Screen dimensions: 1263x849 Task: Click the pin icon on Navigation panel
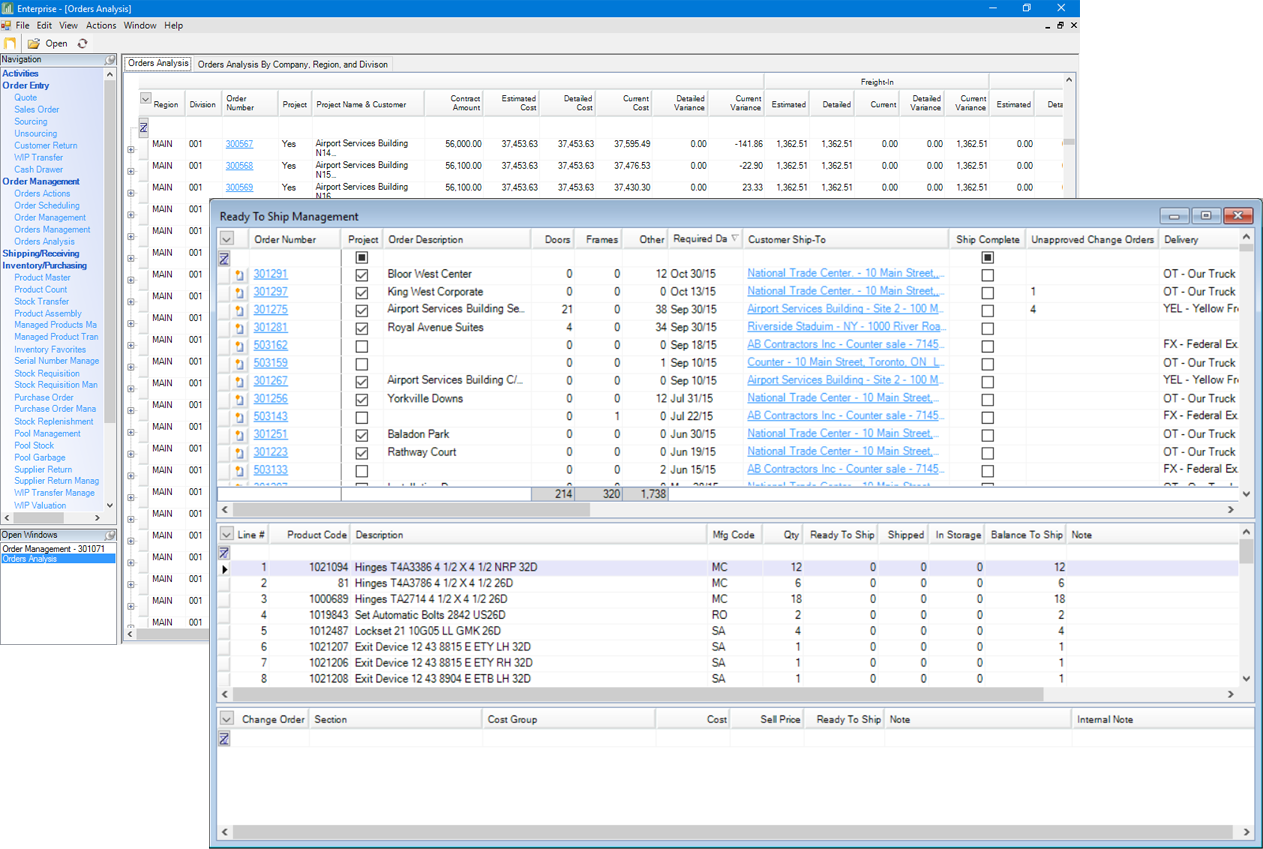pos(110,60)
